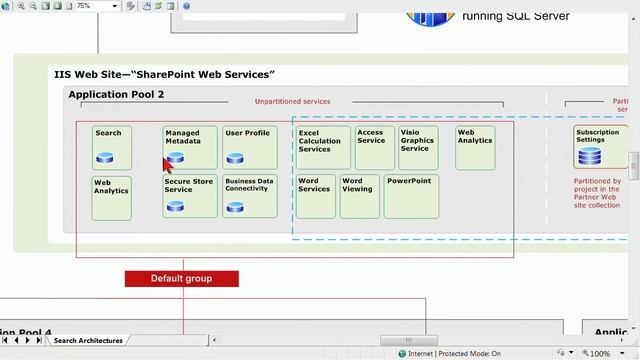Click the "Application Pool 2" heading
The height and width of the screenshot is (360, 640).
[116, 94]
